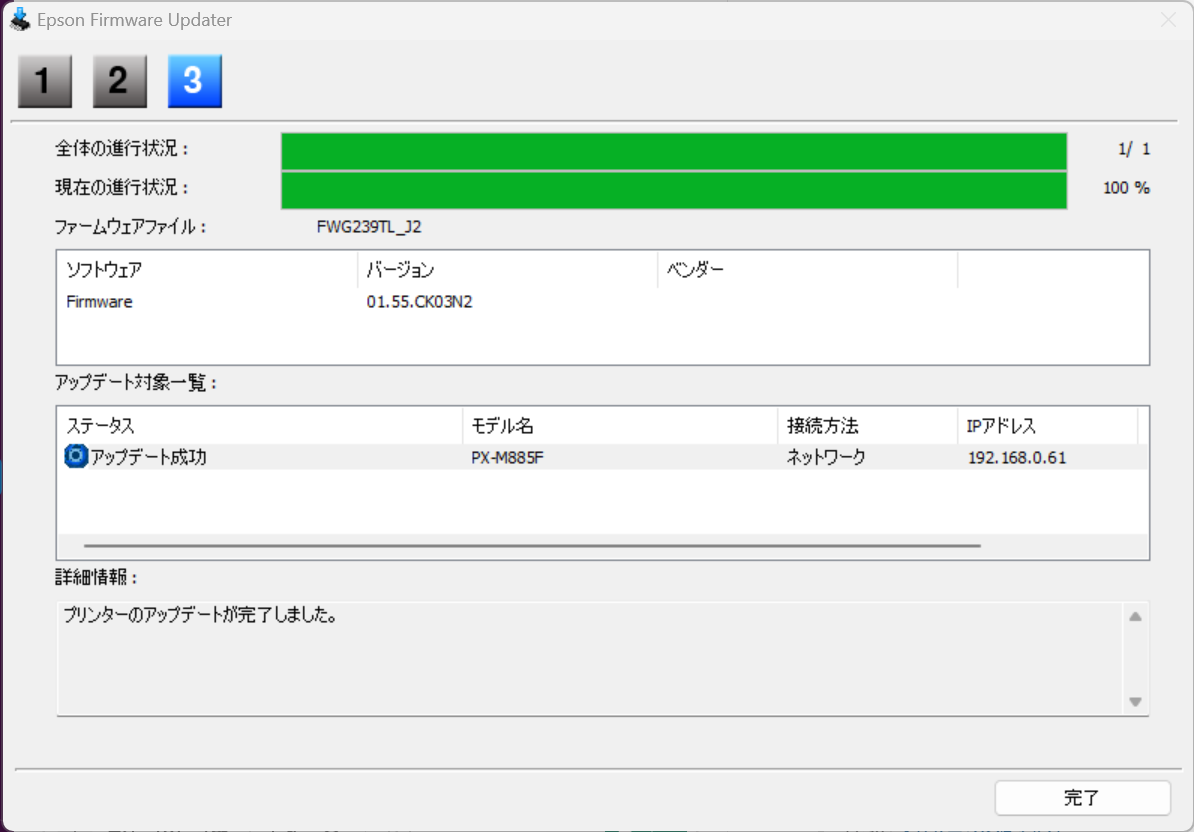Click the Epson Firmware Updater title icon
Viewport: 1194px width, 832px height.
click(x=20, y=19)
